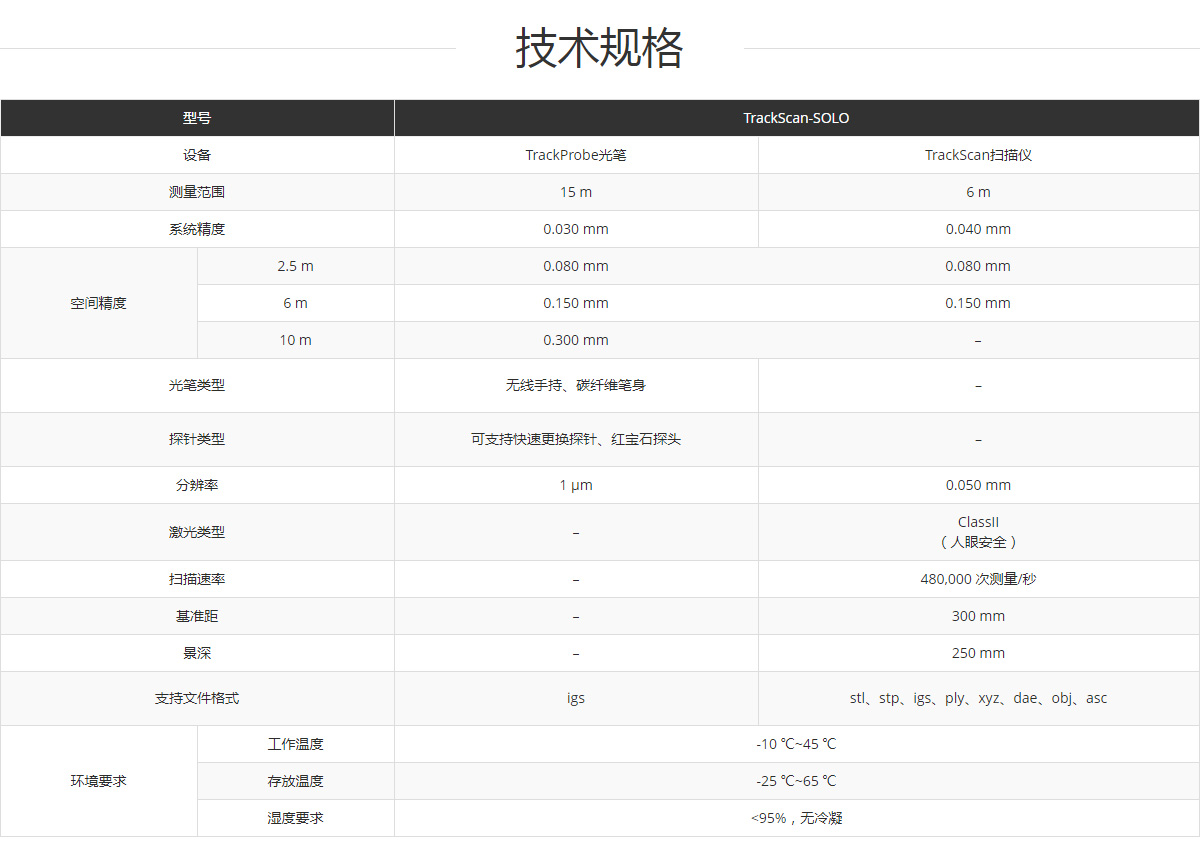Select the <95%，无冷凝 humidity cell

[796, 818]
